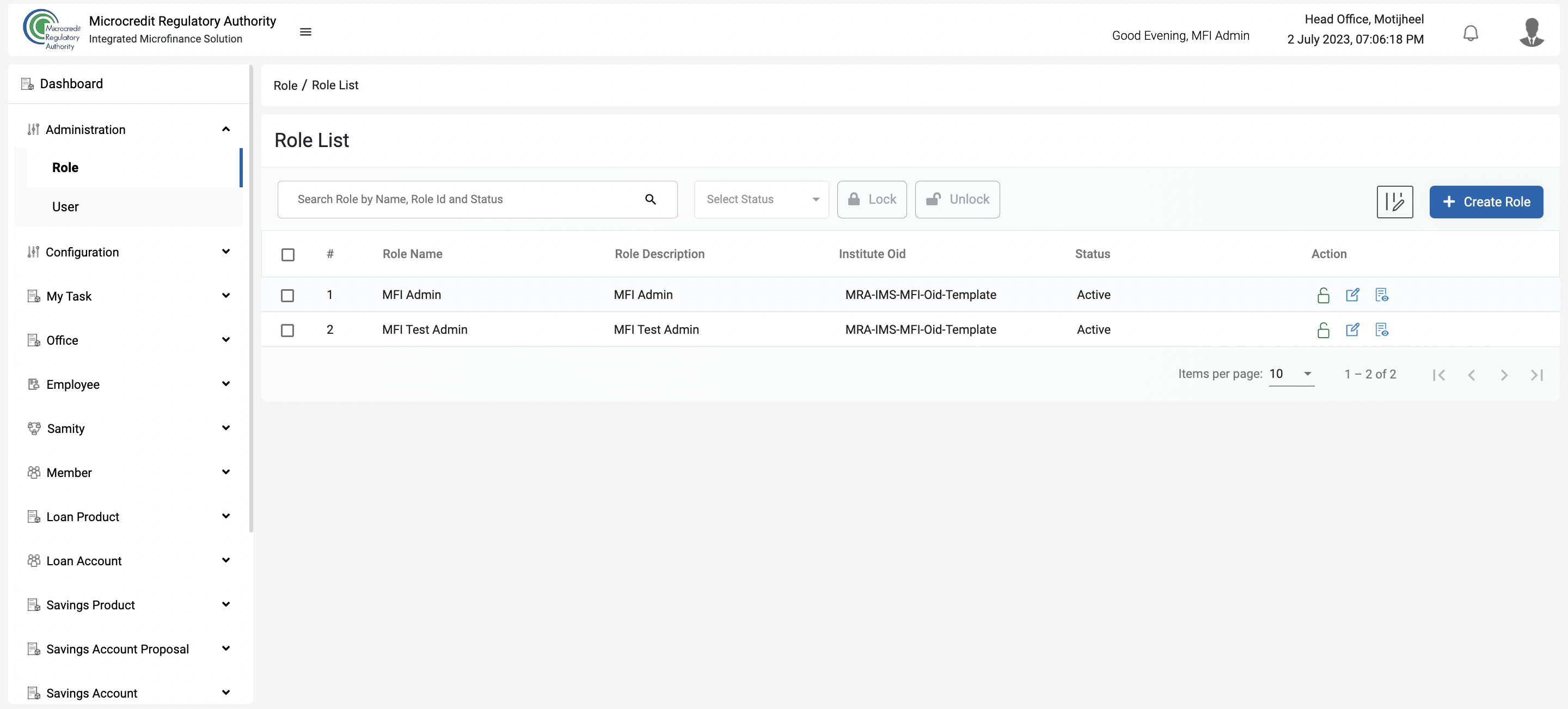Open the Role submenu item
1568x709 pixels.
tap(134, 167)
